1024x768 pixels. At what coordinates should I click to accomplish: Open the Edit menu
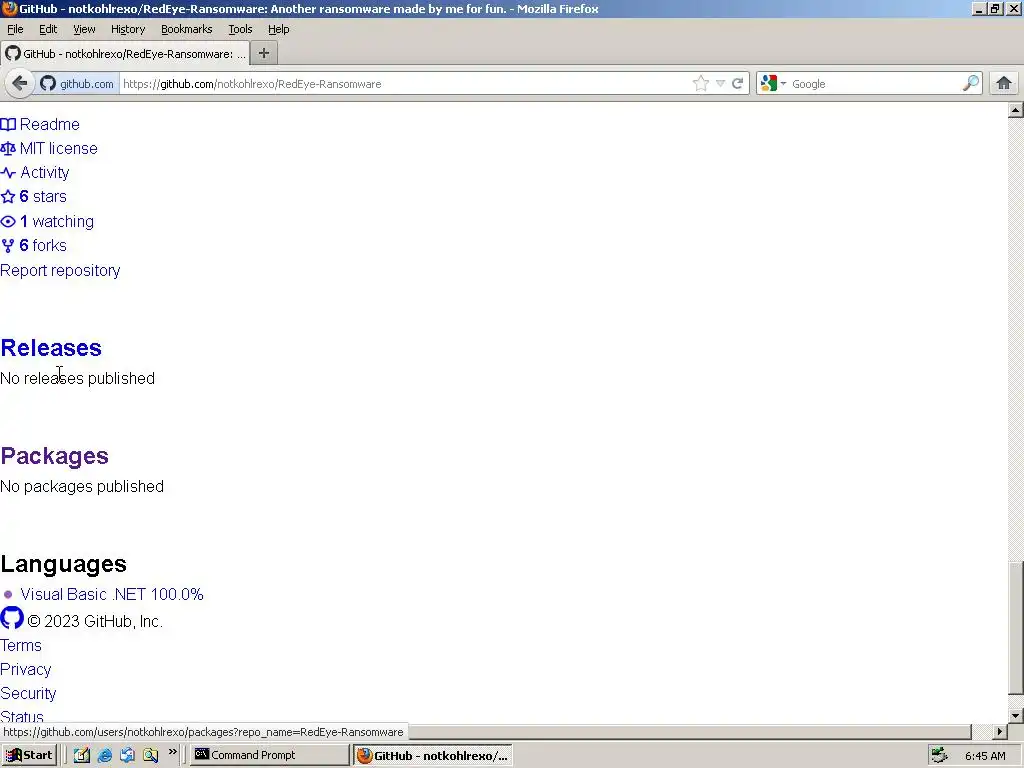(x=48, y=29)
